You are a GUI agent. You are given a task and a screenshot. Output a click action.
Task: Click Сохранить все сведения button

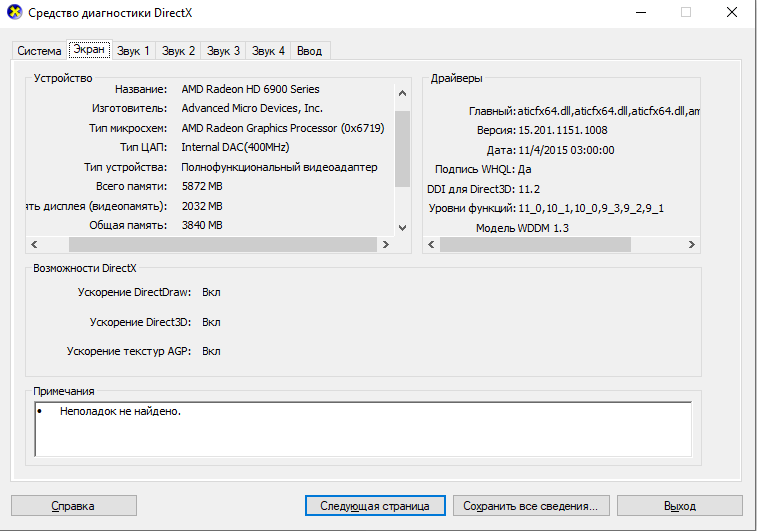click(x=531, y=506)
